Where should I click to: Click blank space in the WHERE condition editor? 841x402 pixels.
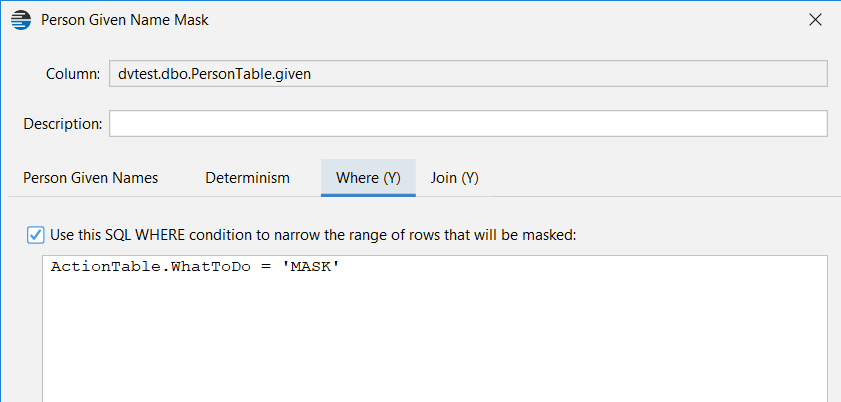[434, 343]
